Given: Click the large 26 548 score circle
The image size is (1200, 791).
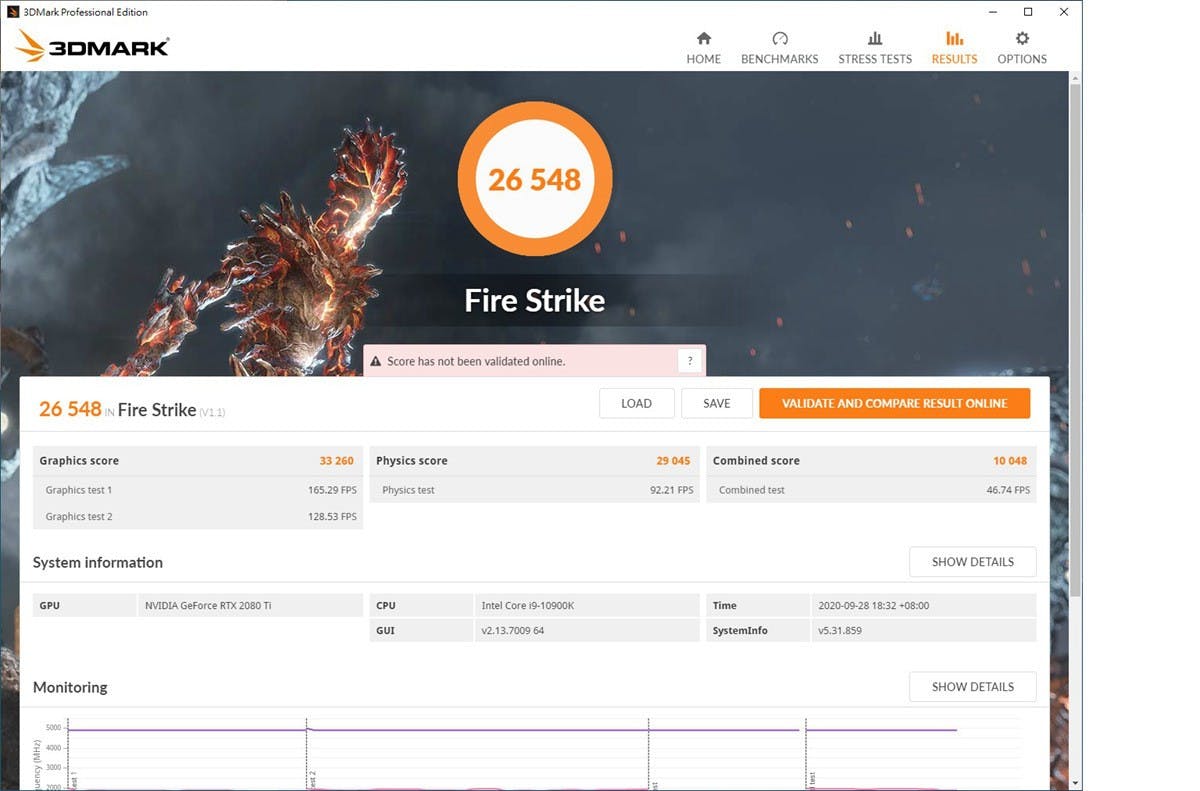Looking at the screenshot, I should 534,179.
